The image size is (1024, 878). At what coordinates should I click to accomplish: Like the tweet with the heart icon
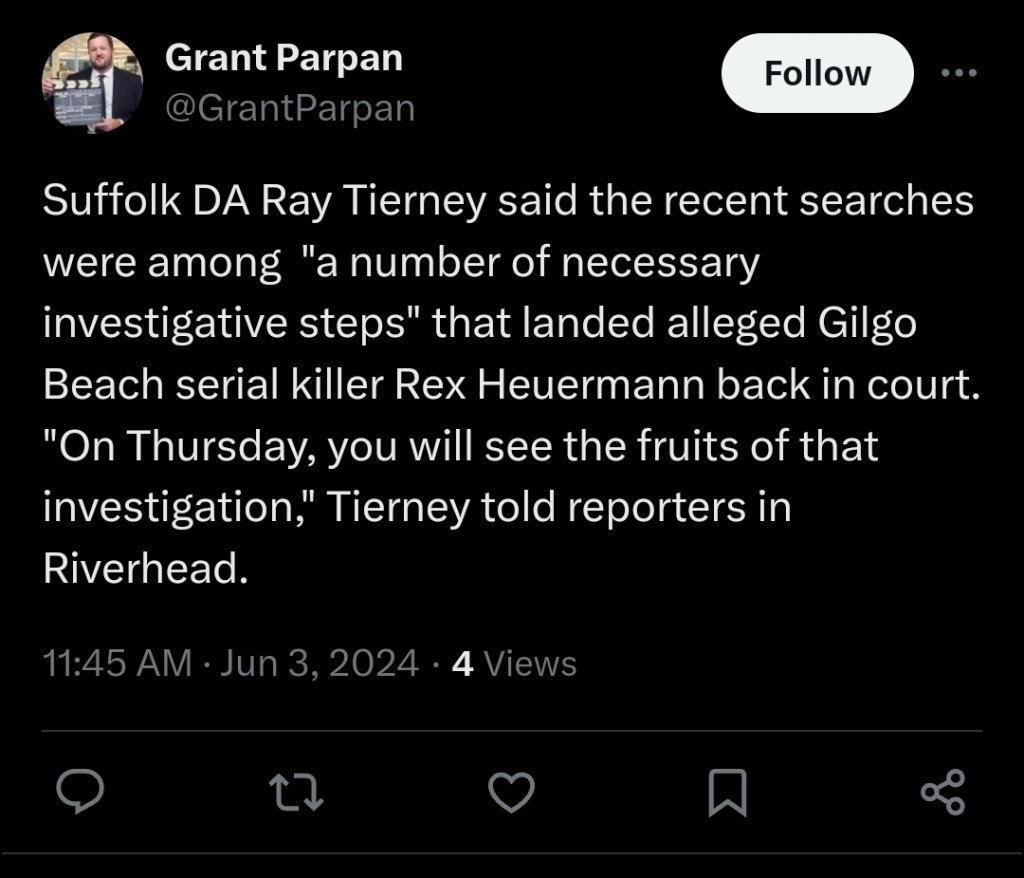[511, 793]
